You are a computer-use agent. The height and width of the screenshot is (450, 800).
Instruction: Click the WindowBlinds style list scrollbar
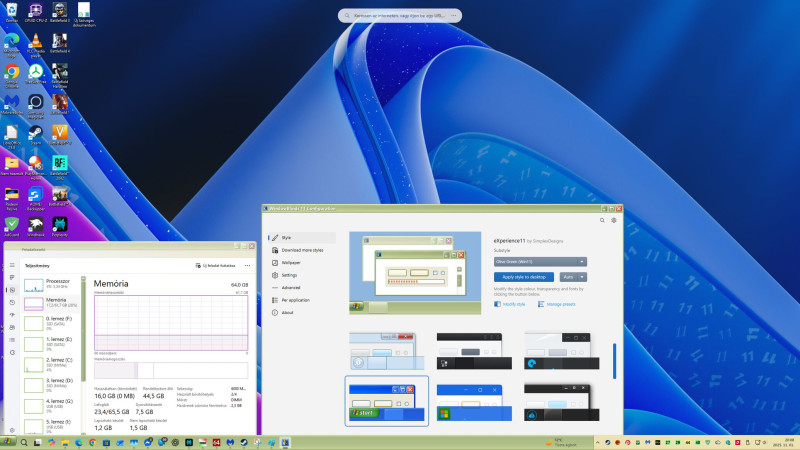click(x=614, y=361)
